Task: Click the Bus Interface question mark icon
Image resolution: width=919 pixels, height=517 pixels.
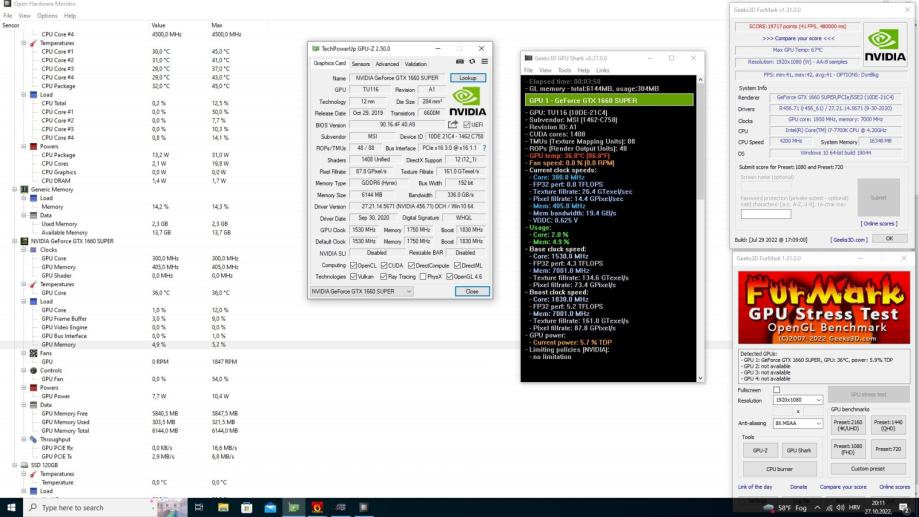Action: (x=484, y=148)
